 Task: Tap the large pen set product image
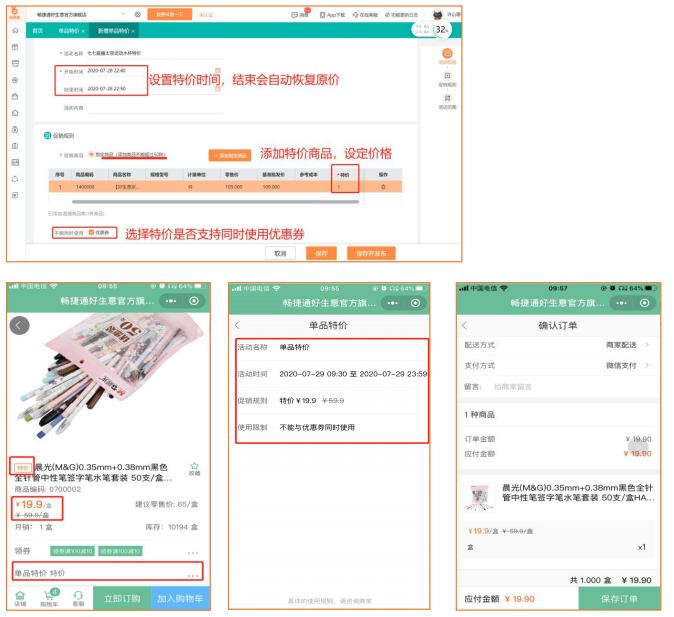coord(110,378)
